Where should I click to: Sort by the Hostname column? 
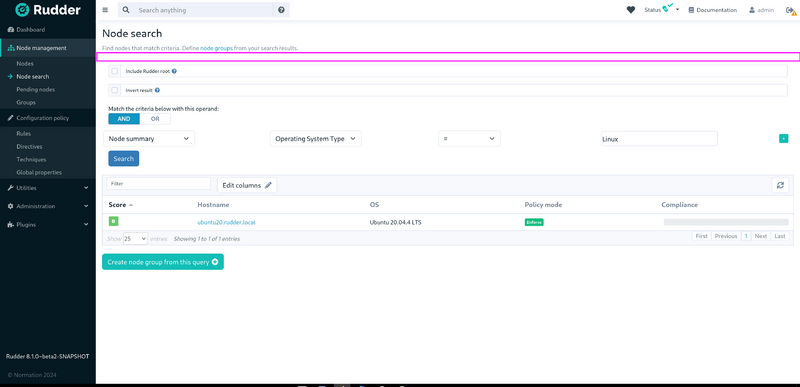[x=213, y=205]
